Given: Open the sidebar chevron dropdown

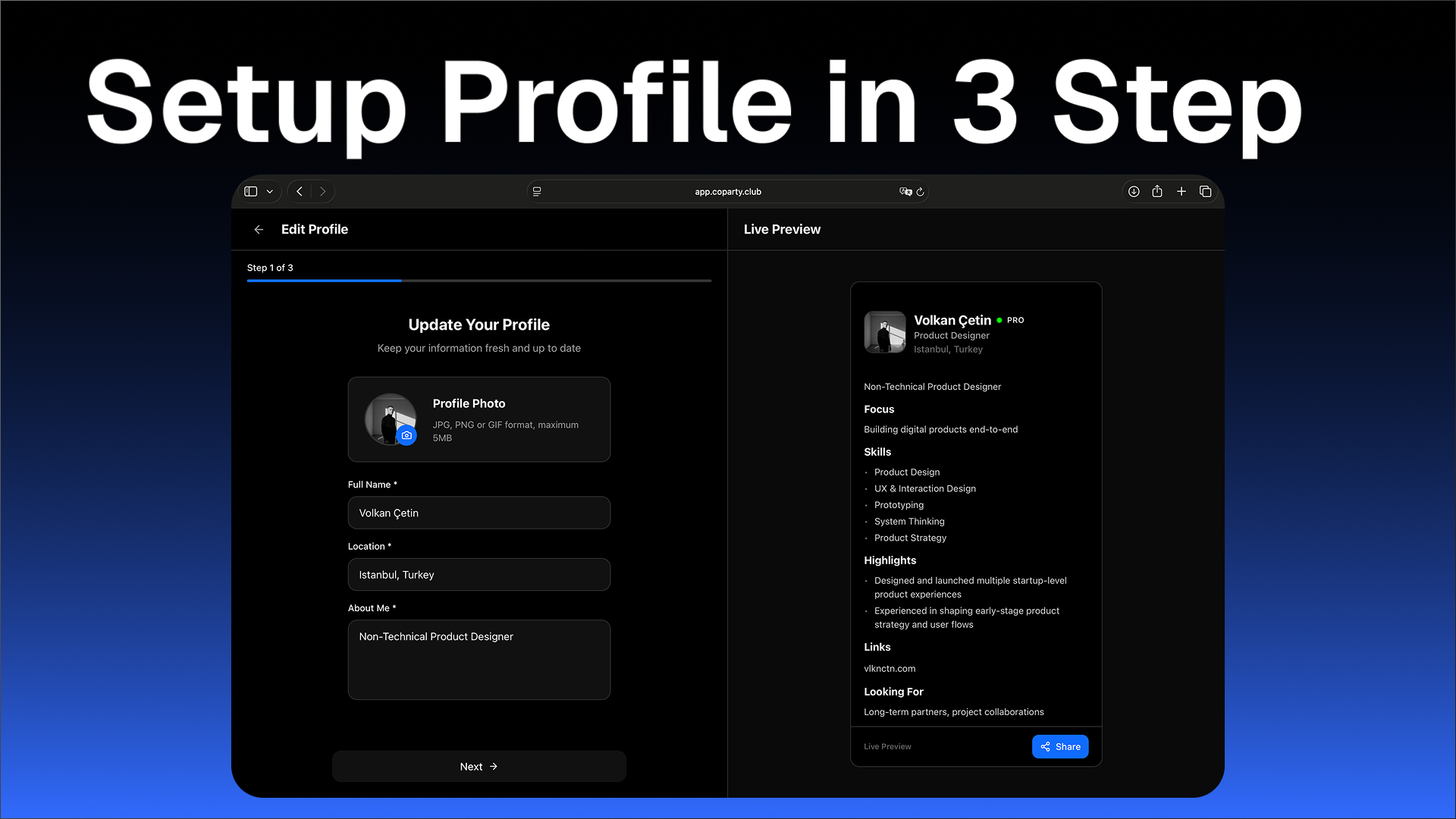Looking at the screenshot, I should coord(269,191).
